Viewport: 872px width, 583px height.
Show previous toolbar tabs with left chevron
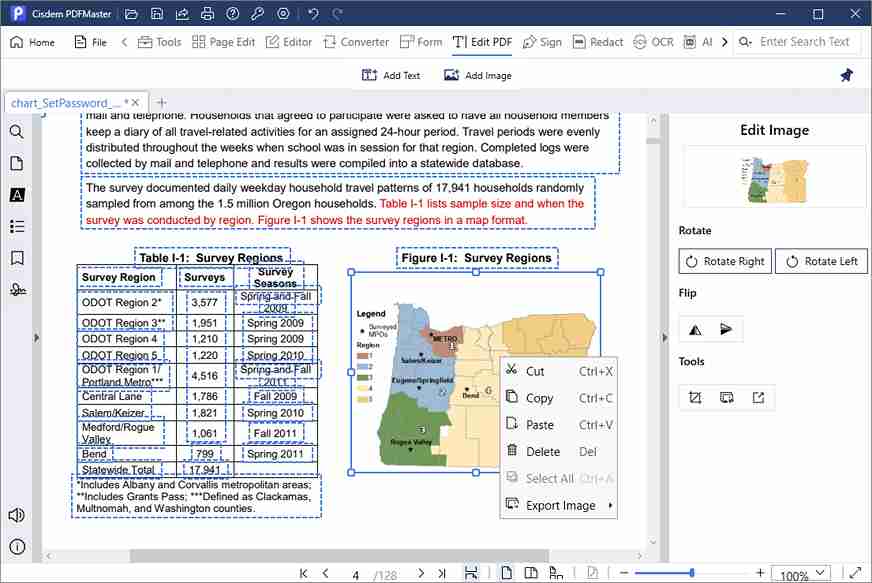(124, 42)
